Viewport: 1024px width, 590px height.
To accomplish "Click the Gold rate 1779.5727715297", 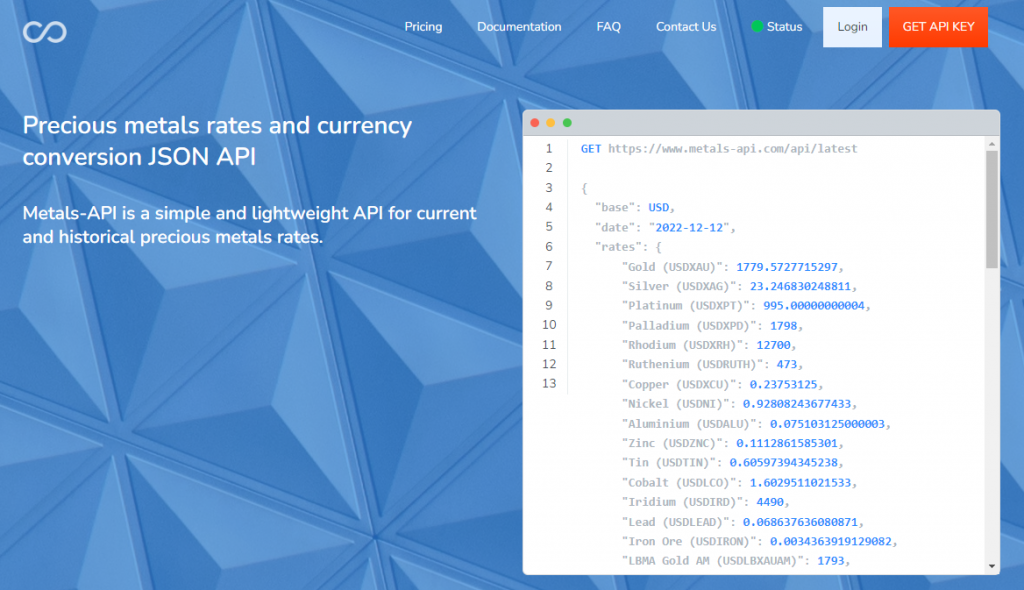I will [x=786, y=267].
